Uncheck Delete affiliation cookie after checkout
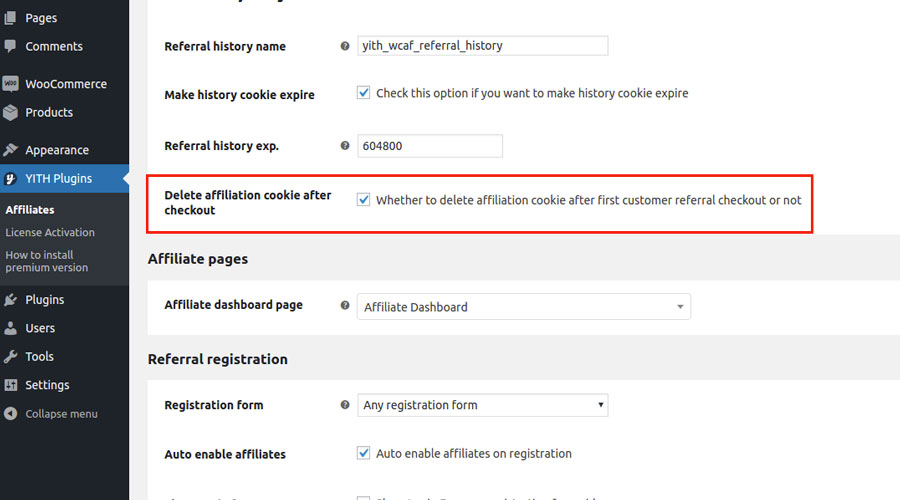This screenshot has width=900, height=500. click(363, 200)
